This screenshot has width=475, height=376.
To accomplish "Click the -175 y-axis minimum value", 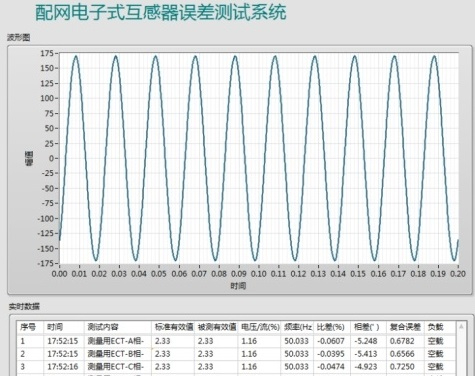I will pos(46,263).
